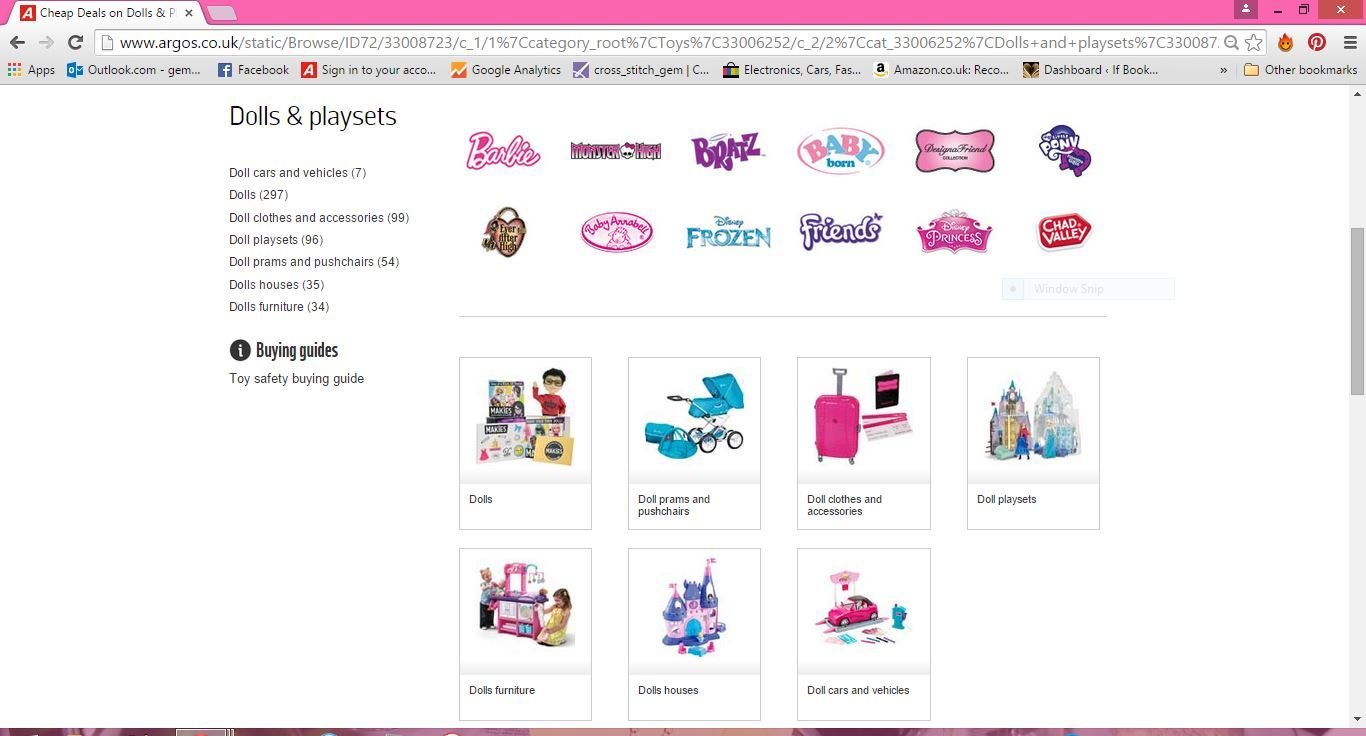Open the Sign in to your account bookmark
The height and width of the screenshot is (736, 1366).
pos(369,70)
